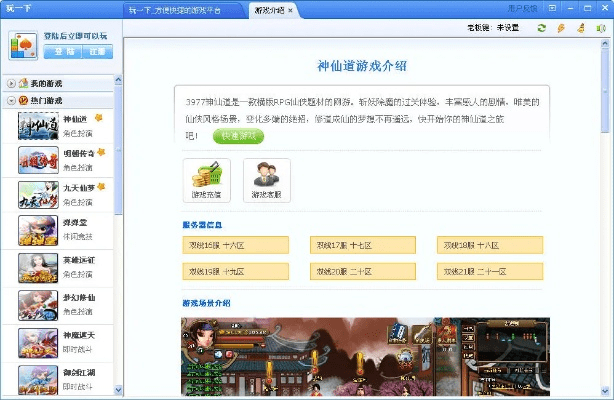
Task: Open 御剑江湖 game thumbnail
Action: [x=38, y=380]
